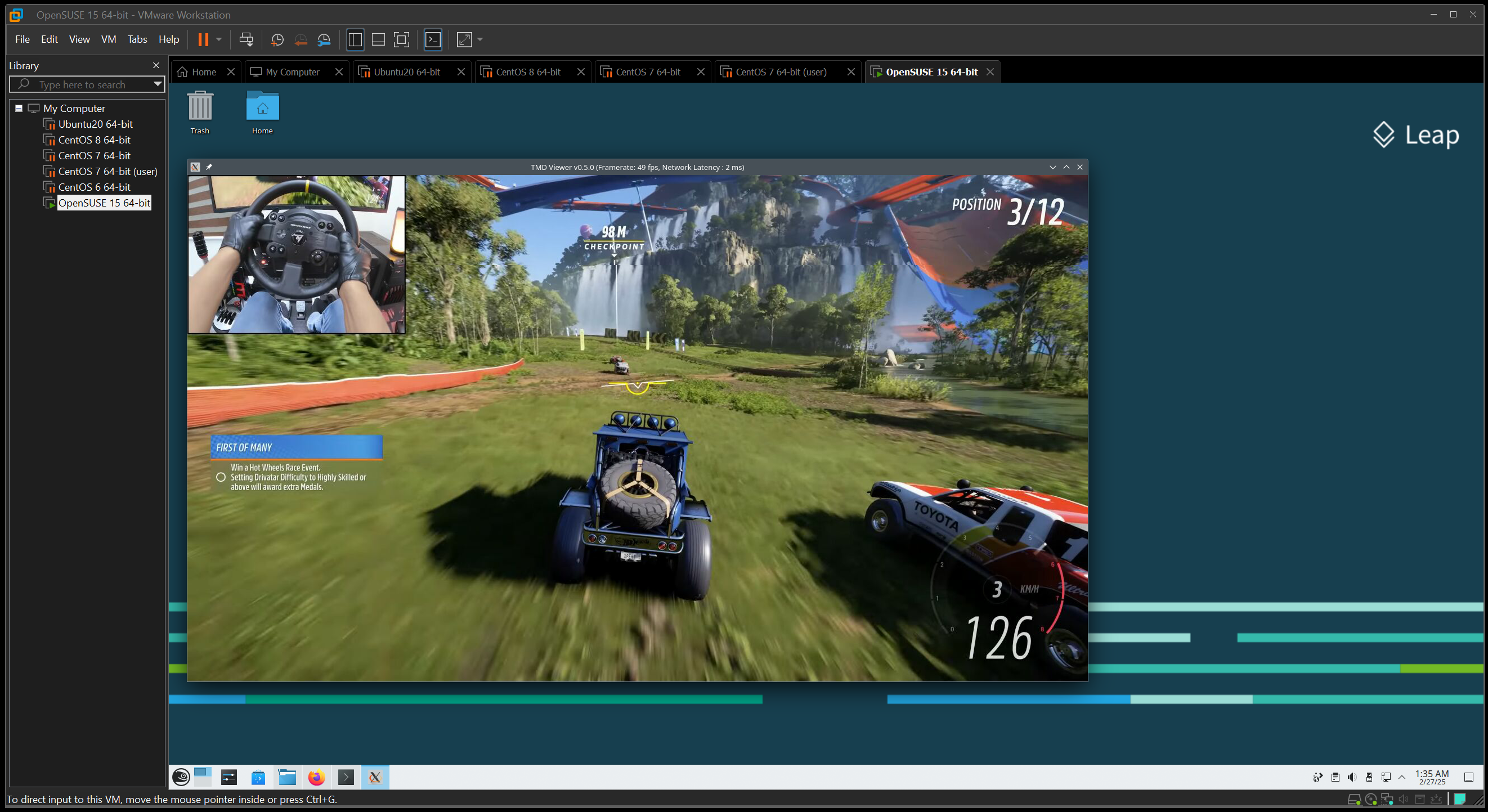Click the TMD Viewer X11 taskbar entry
This screenshot has height=812, width=1488.
pyautogui.click(x=375, y=777)
